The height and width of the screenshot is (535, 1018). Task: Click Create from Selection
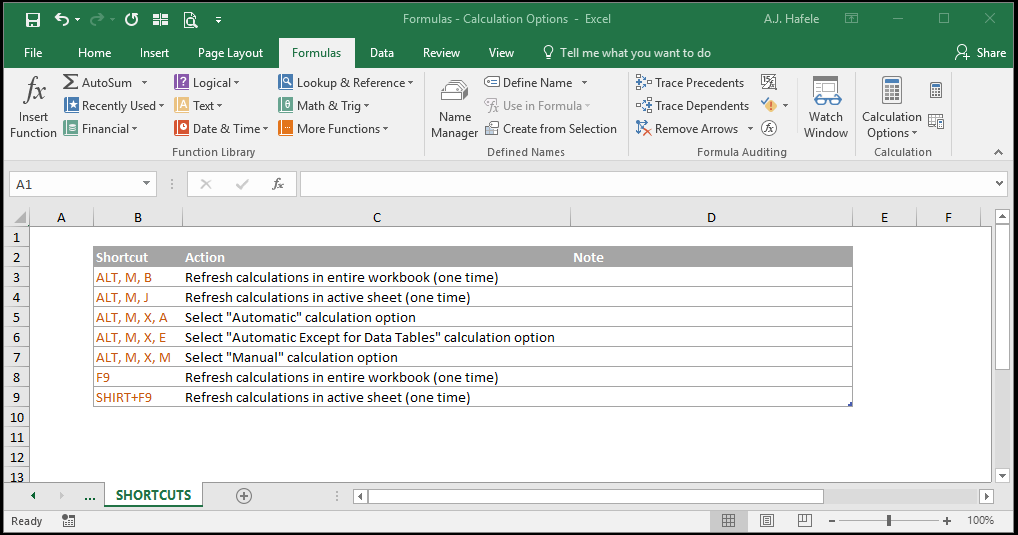(551, 129)
